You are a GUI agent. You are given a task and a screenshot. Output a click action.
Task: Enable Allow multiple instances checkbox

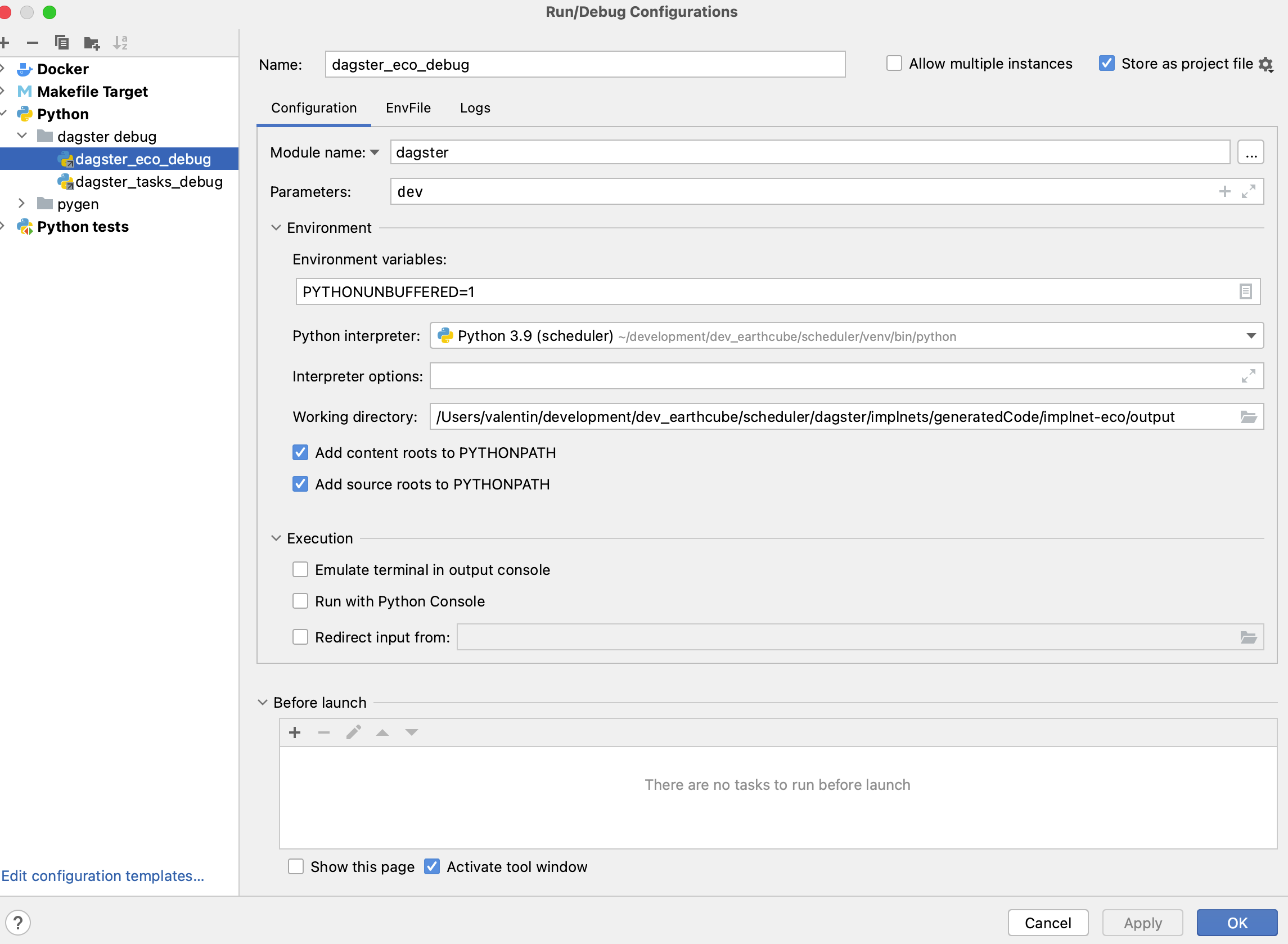click(894, 64)
